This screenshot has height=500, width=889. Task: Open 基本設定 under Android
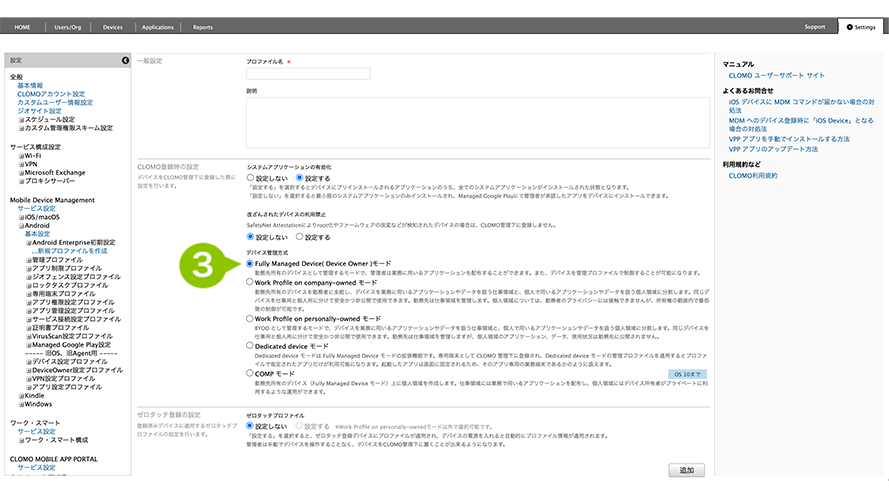coord(37,234)
